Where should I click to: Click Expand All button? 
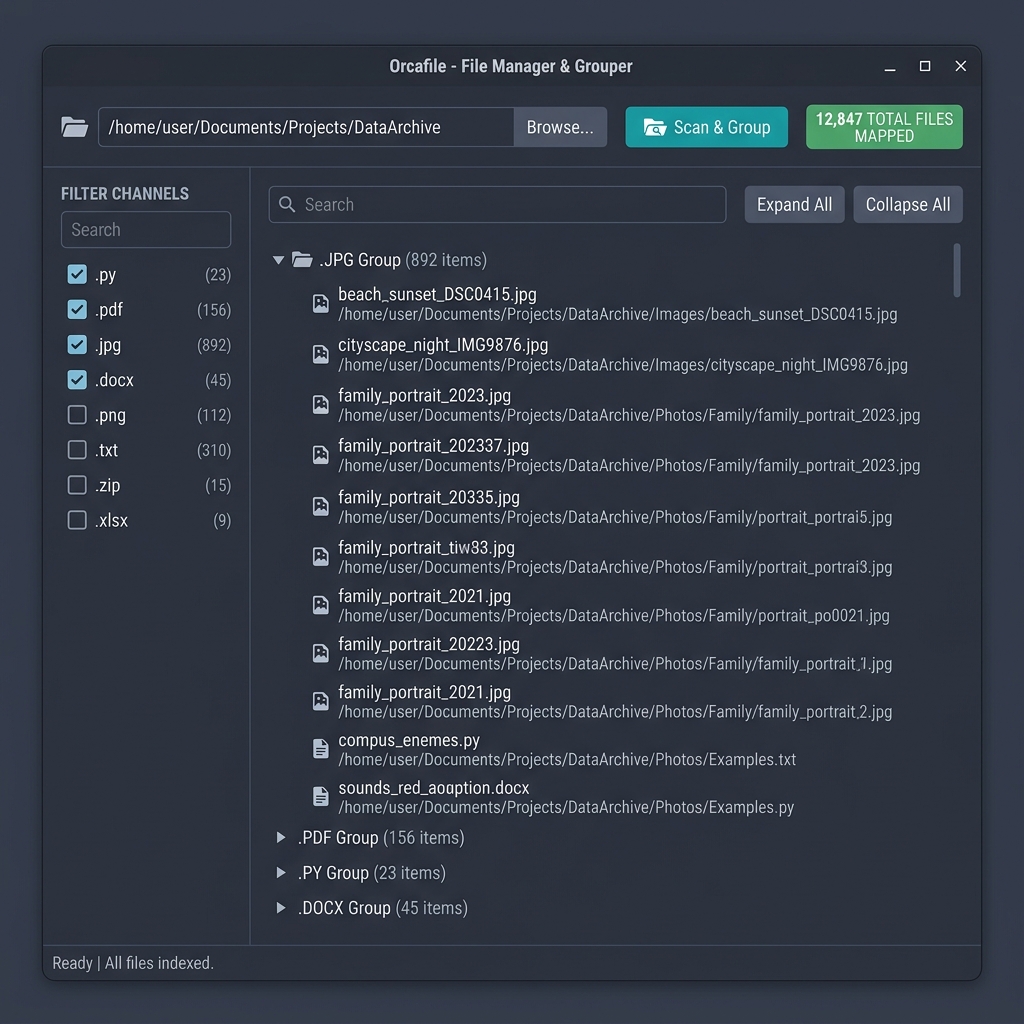795,204
